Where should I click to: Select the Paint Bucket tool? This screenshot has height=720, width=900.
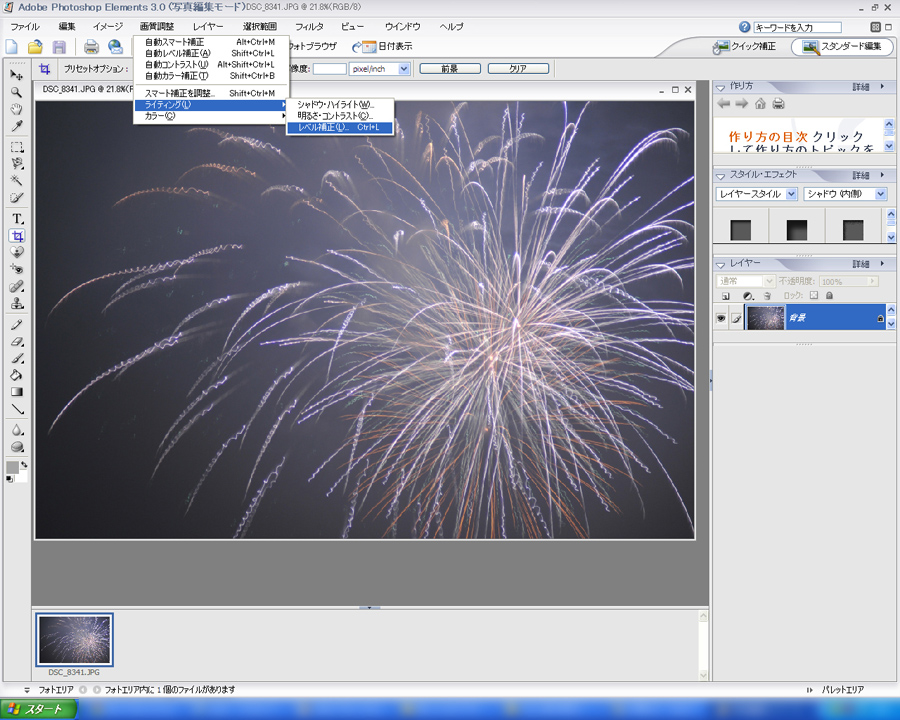(x=17, y=375)
